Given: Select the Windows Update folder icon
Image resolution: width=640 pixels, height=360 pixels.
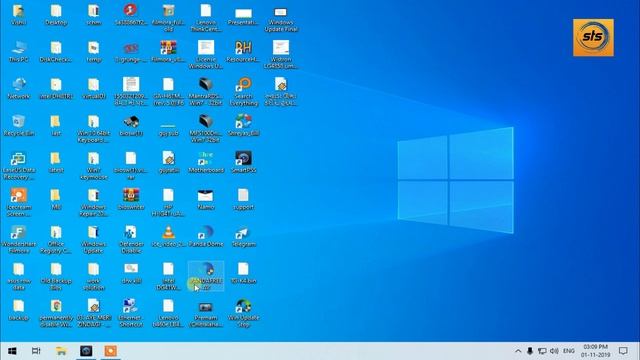Looking at the screenshot, I should 93,240.
